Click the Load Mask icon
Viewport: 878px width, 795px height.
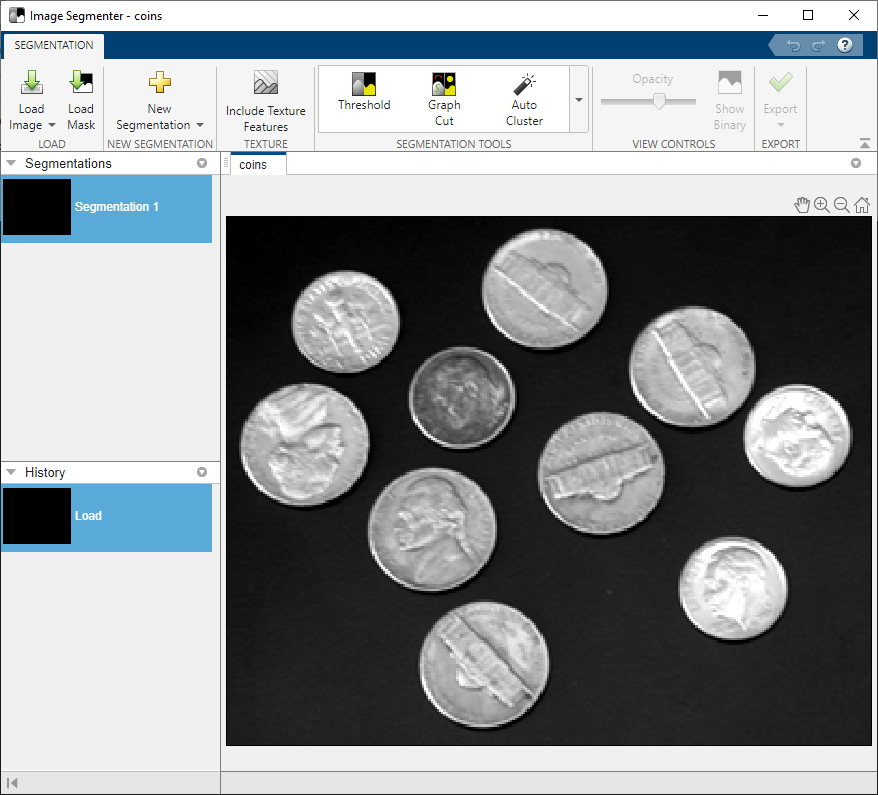click(81, 84)
